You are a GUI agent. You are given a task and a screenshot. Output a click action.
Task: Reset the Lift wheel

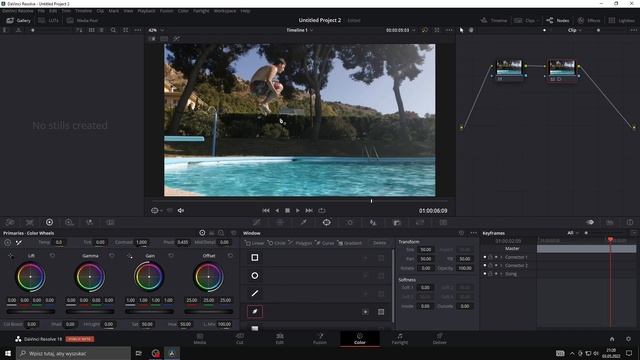[53, 256]
